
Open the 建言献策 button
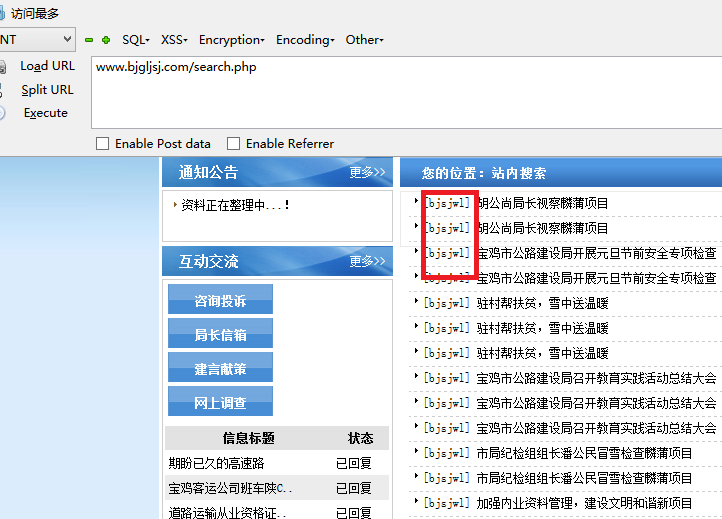(x=220, y=367)
